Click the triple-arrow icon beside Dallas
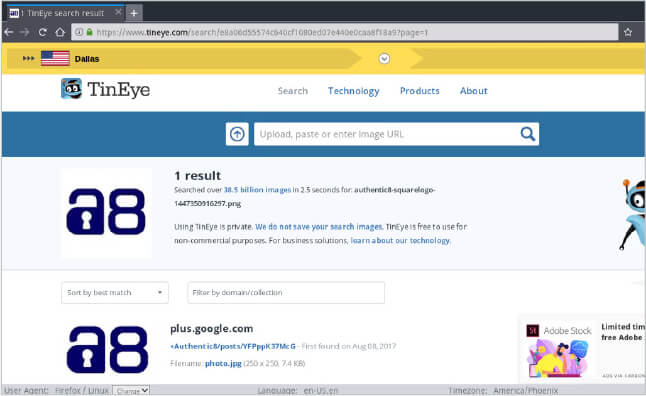The image size is (646, 396). 28,59
